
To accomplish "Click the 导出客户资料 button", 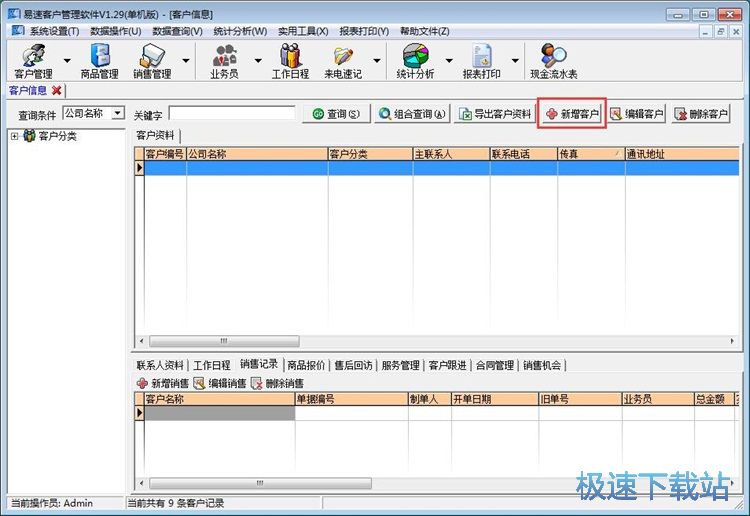I will coord(495,114).
